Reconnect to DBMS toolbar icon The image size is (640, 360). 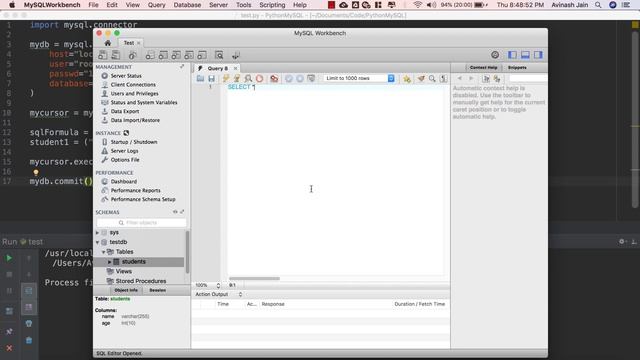pyautogui.click(x=236, y=55)
